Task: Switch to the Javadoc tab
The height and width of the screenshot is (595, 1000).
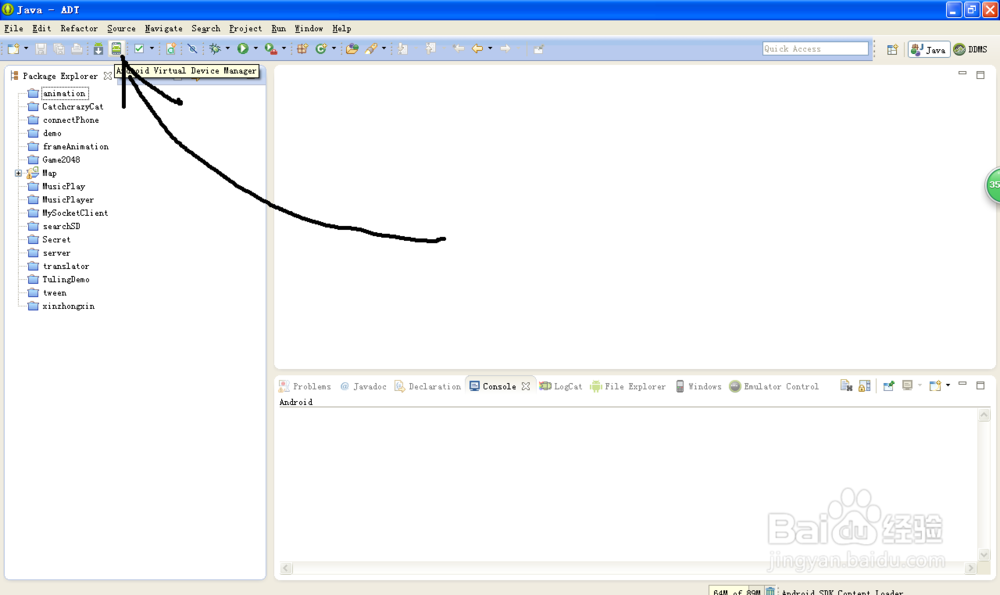Action: pyautogui.click(x=363, y=386)
